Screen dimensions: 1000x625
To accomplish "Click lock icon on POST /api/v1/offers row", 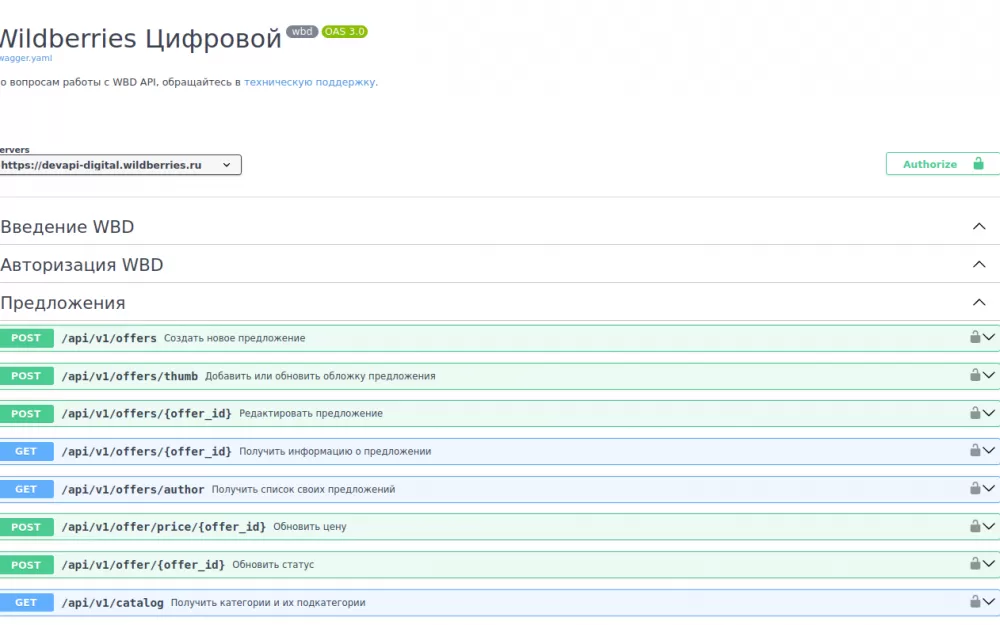I will point(975,337).
